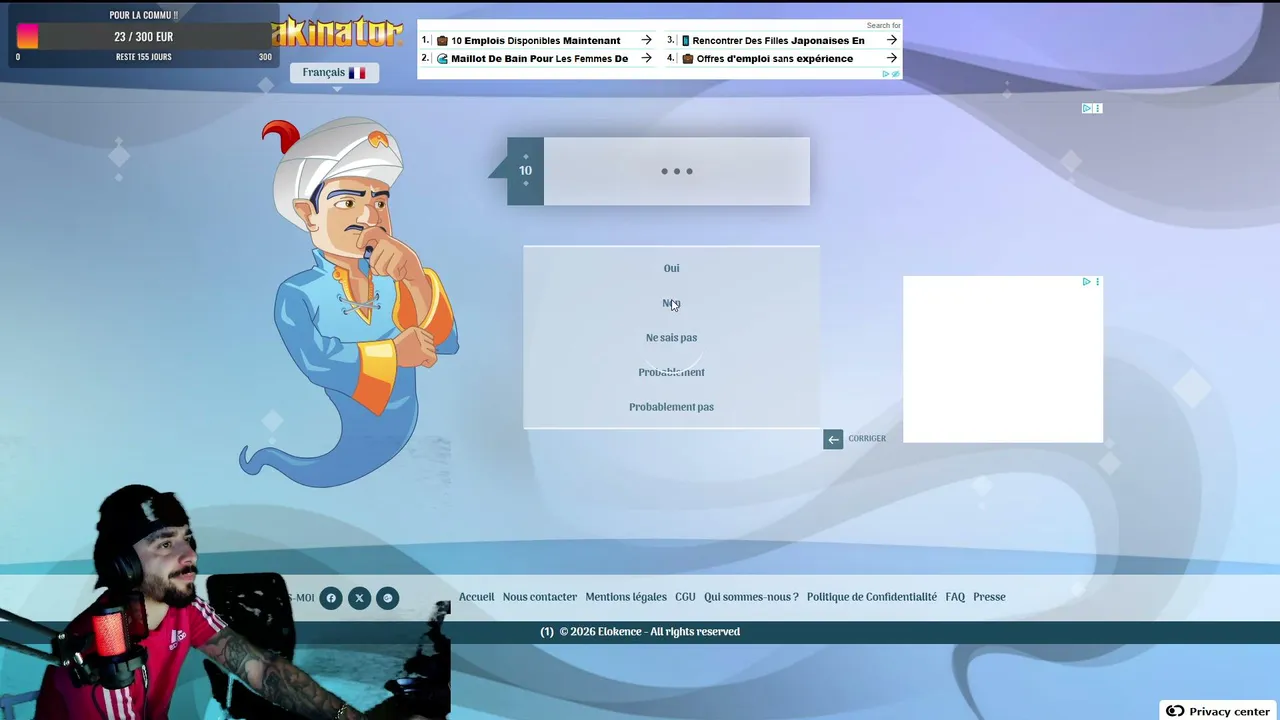Open the Facebook social icon
Image resolution: width=1280 pixels, height=720 pixels.
(x=331, y=598)
